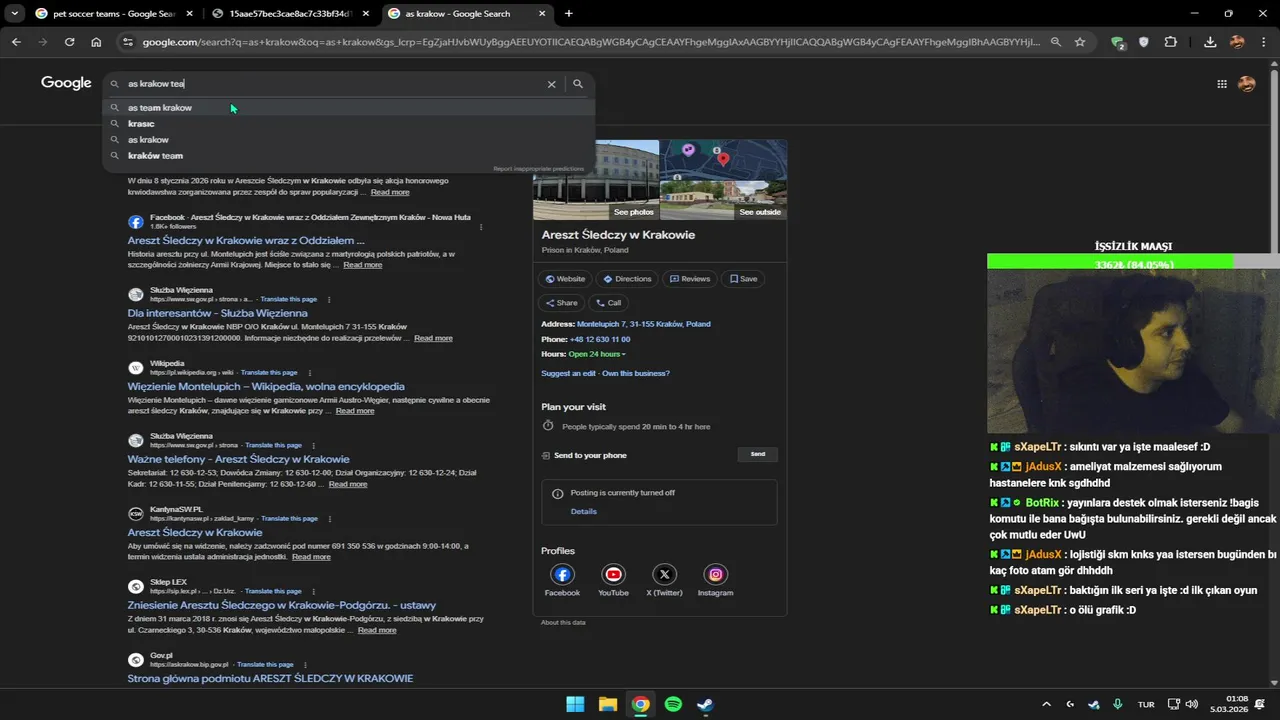The height and width of the screenshot is (720, 1280).
Task: Reload the current Google search page
Action: pyautogui.click(x=69, y=42)
